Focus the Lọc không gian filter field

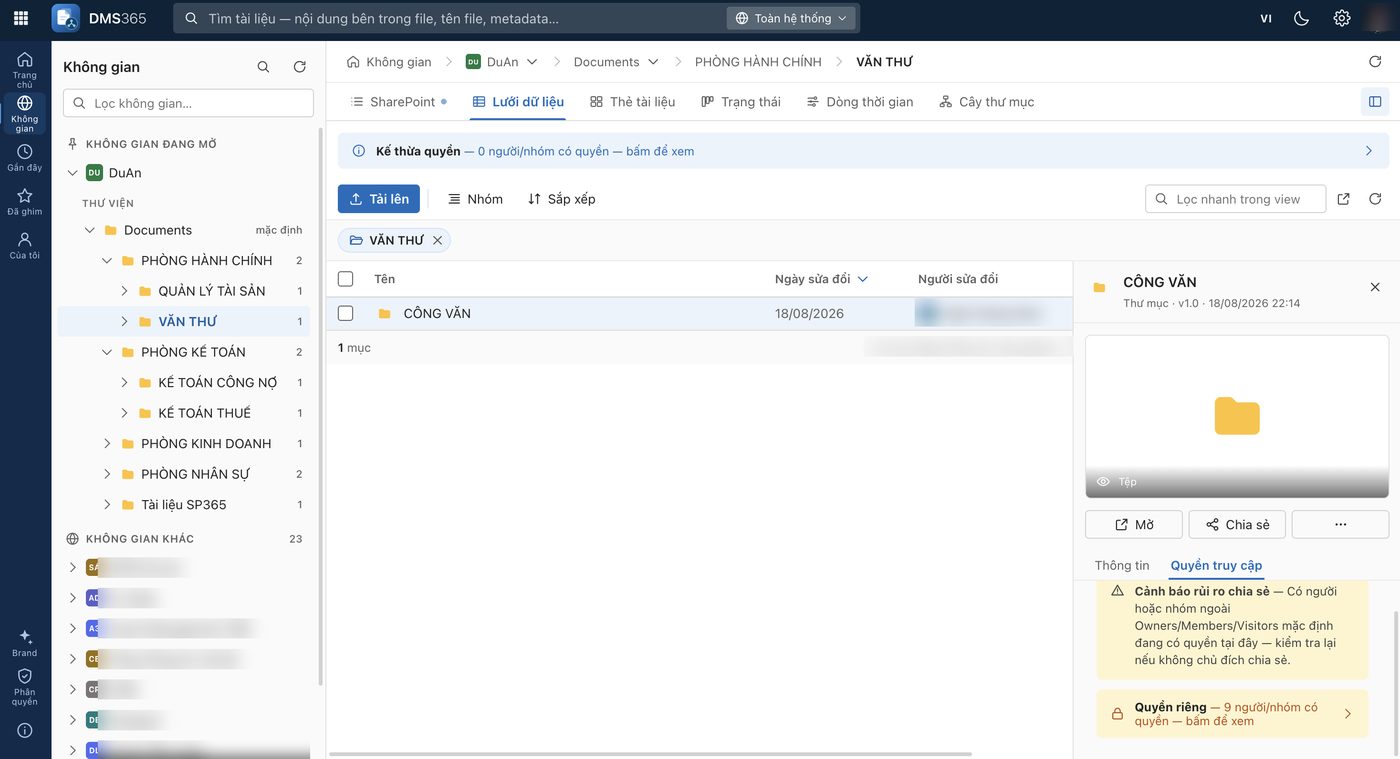click(x=188, y=103)
